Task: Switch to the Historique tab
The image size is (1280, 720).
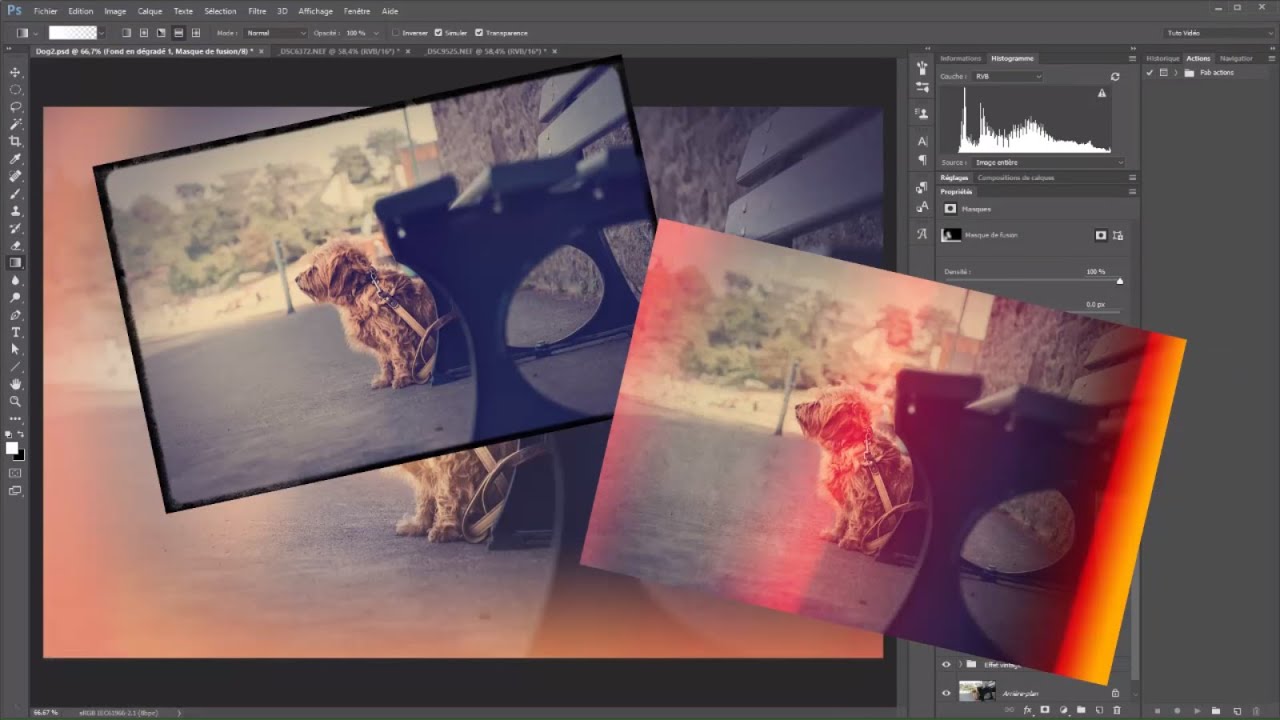Action: click(1163, 59)
